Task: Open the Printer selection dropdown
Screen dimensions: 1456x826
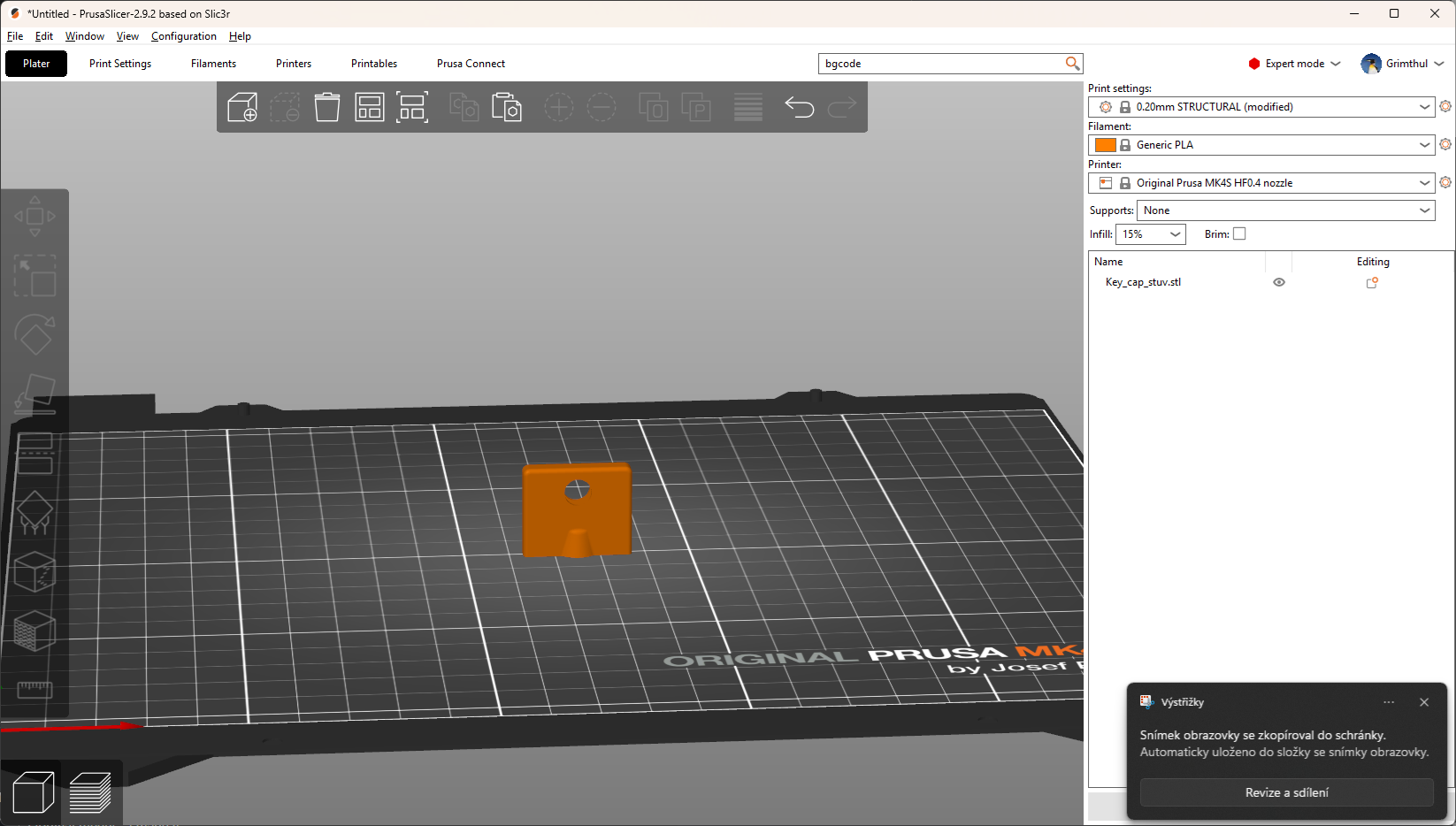Action: [x=1261, y=183]
